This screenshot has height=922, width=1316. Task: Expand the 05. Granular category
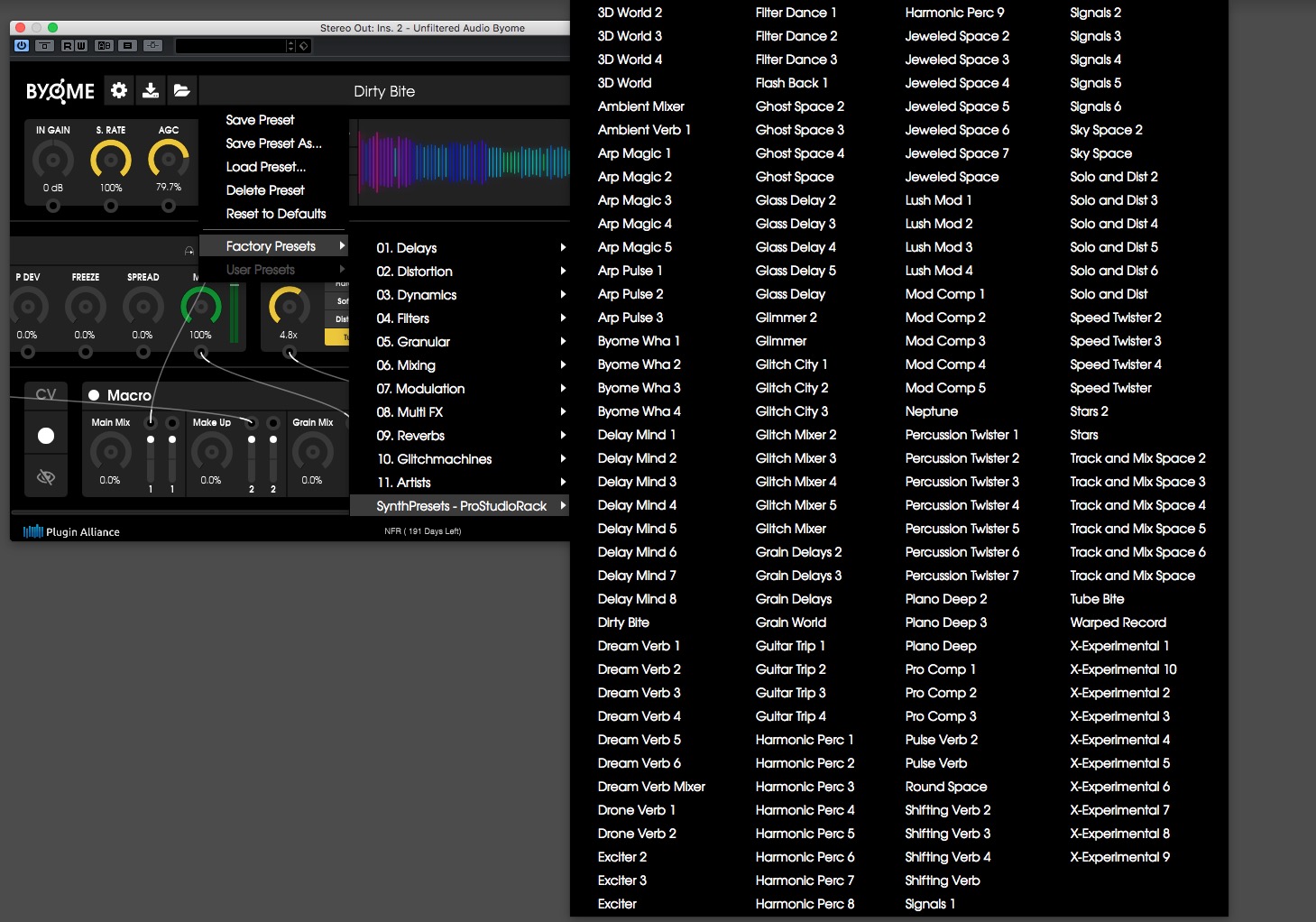tap(460, 342)
